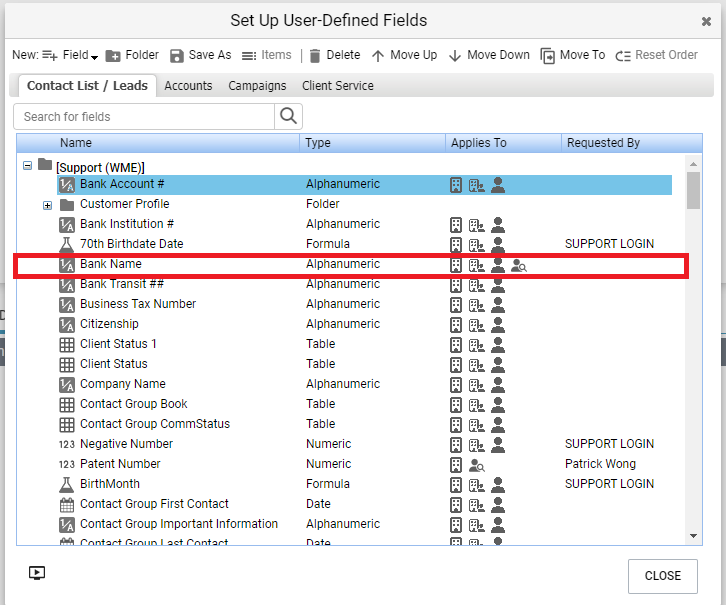Viewport: 726px width, 605px height.
Task: Click Move Up in toolbar
Action: click(x=404, y=55)
